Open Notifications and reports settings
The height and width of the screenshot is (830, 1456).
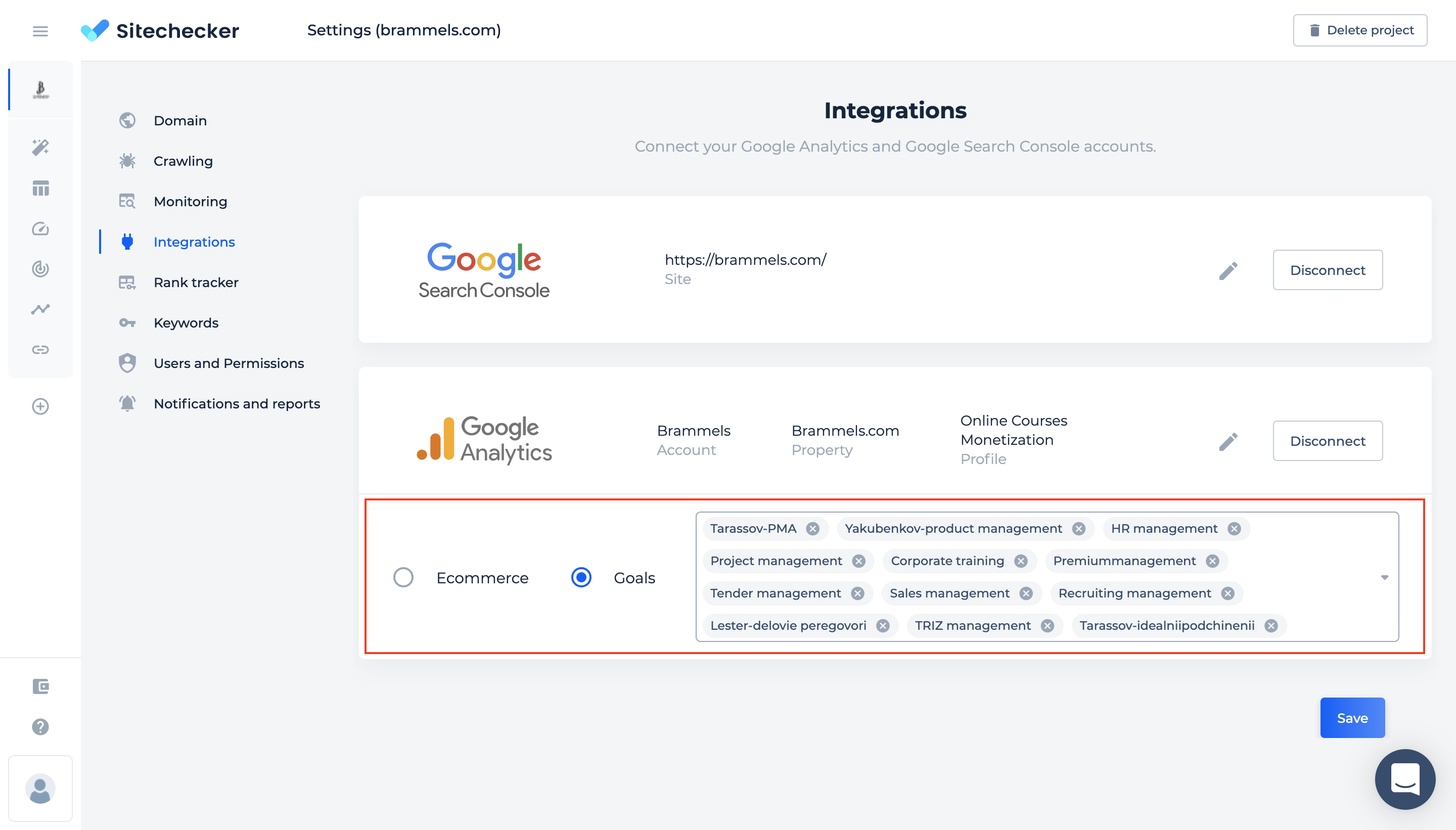[x=237, y=404]
